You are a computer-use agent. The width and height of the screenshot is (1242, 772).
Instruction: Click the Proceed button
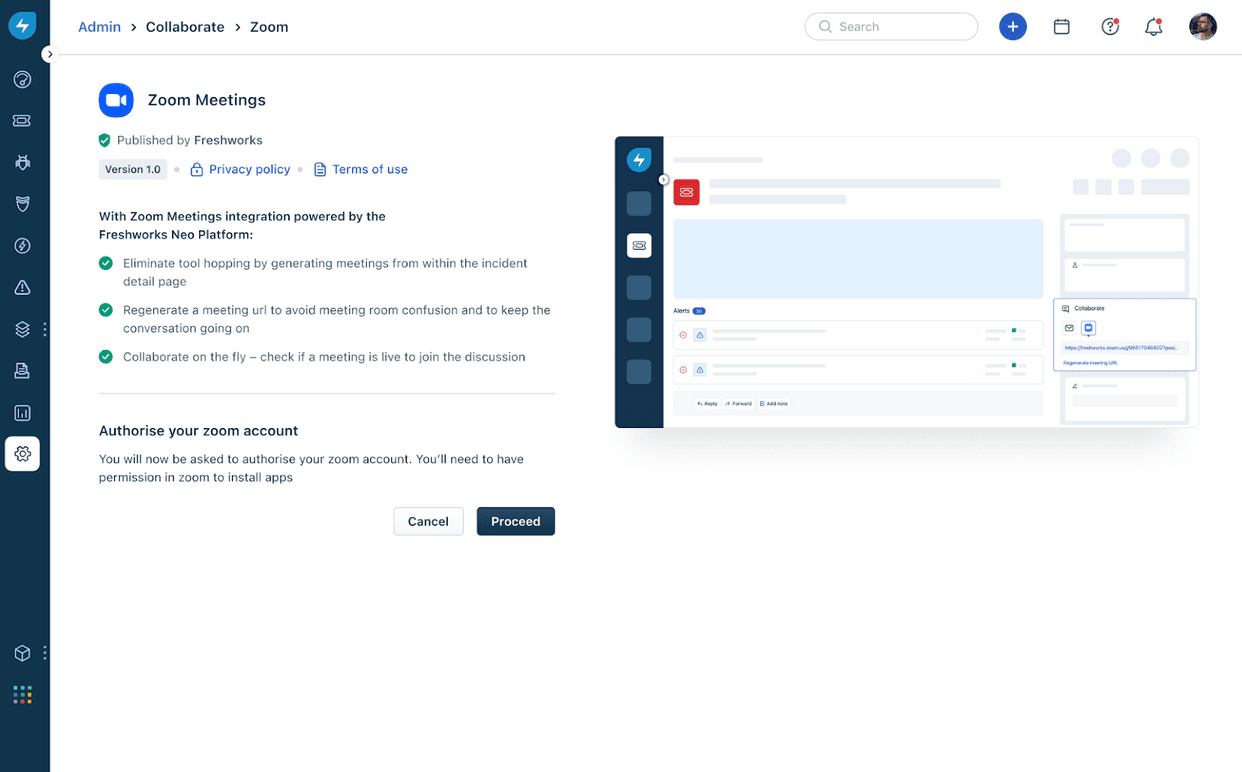click(x=516, y=521)
